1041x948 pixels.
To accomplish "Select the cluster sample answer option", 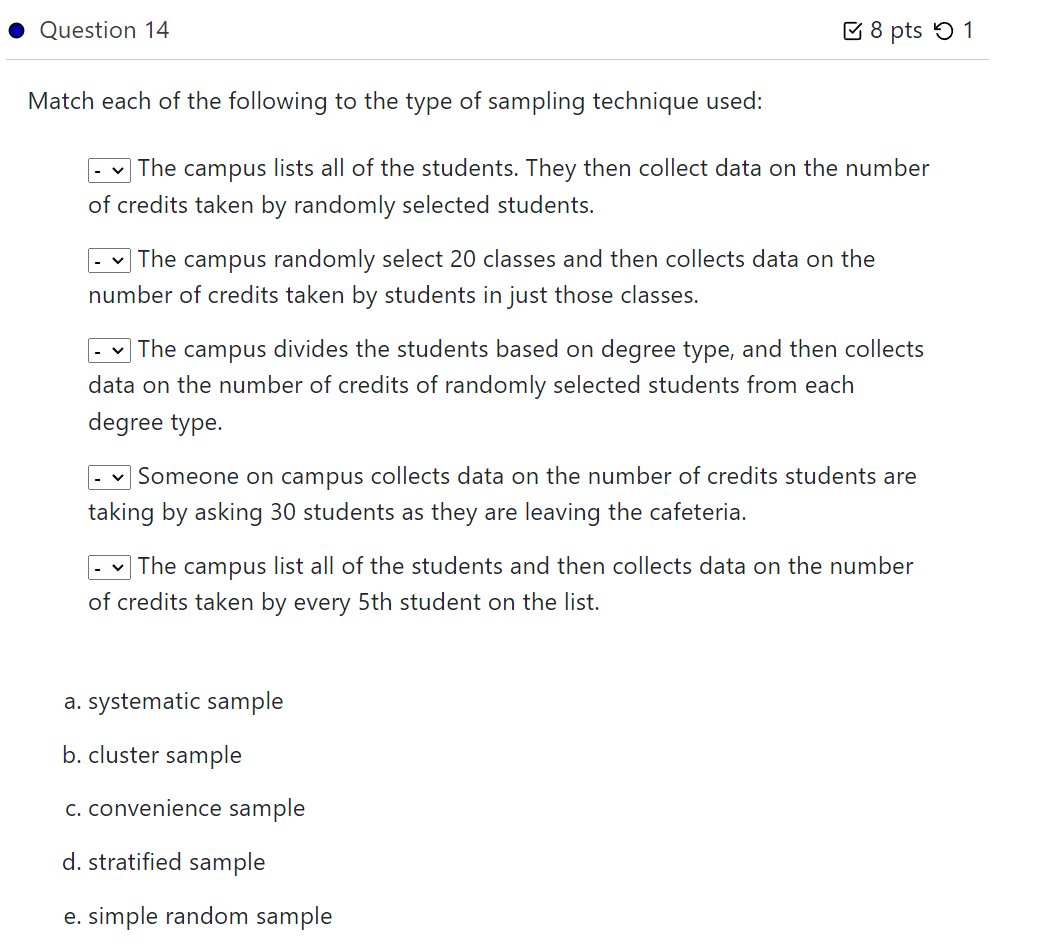I will tap(152, 755).
